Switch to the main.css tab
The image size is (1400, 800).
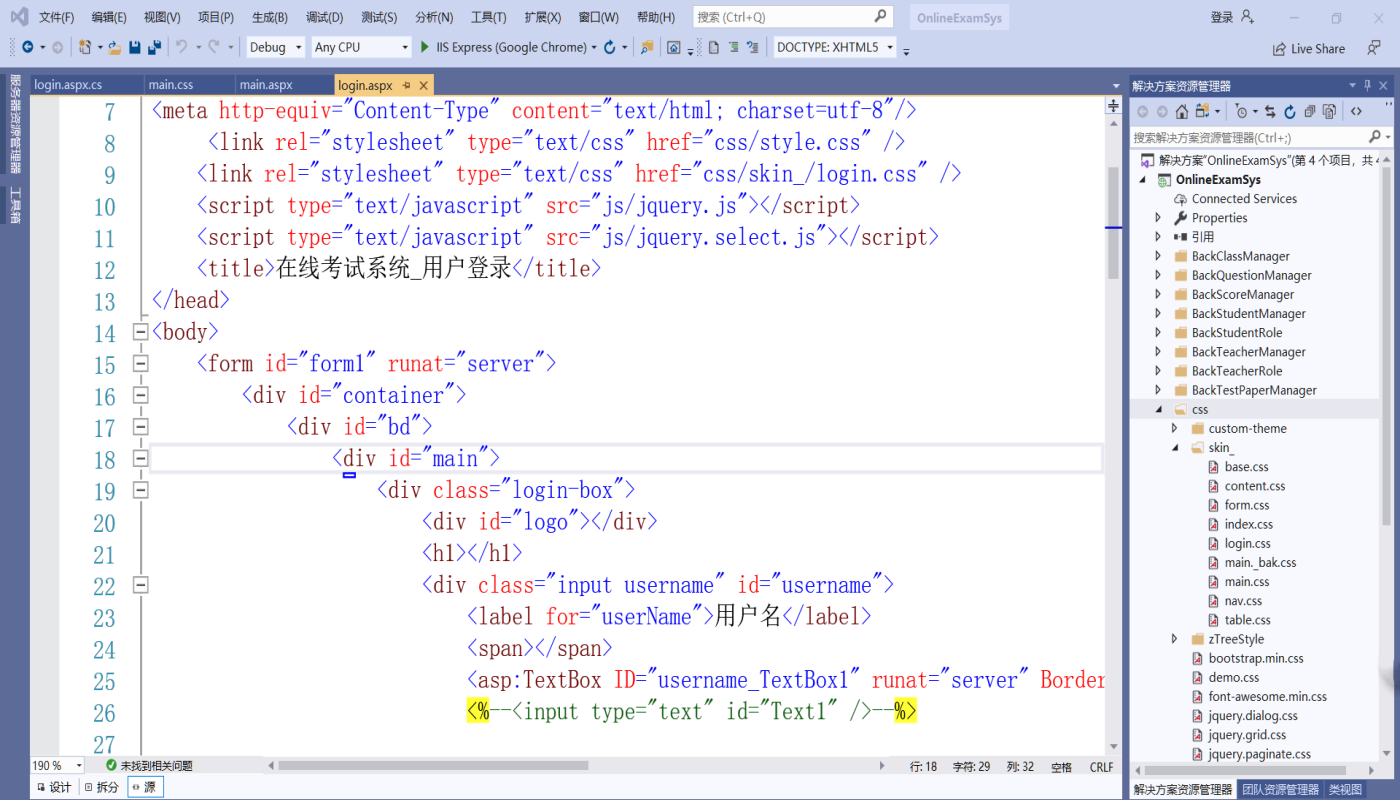170,85
